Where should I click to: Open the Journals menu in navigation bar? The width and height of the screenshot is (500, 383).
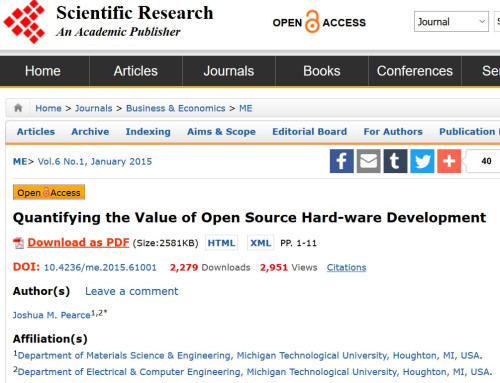pyautogui.click(x=229, y=71)
